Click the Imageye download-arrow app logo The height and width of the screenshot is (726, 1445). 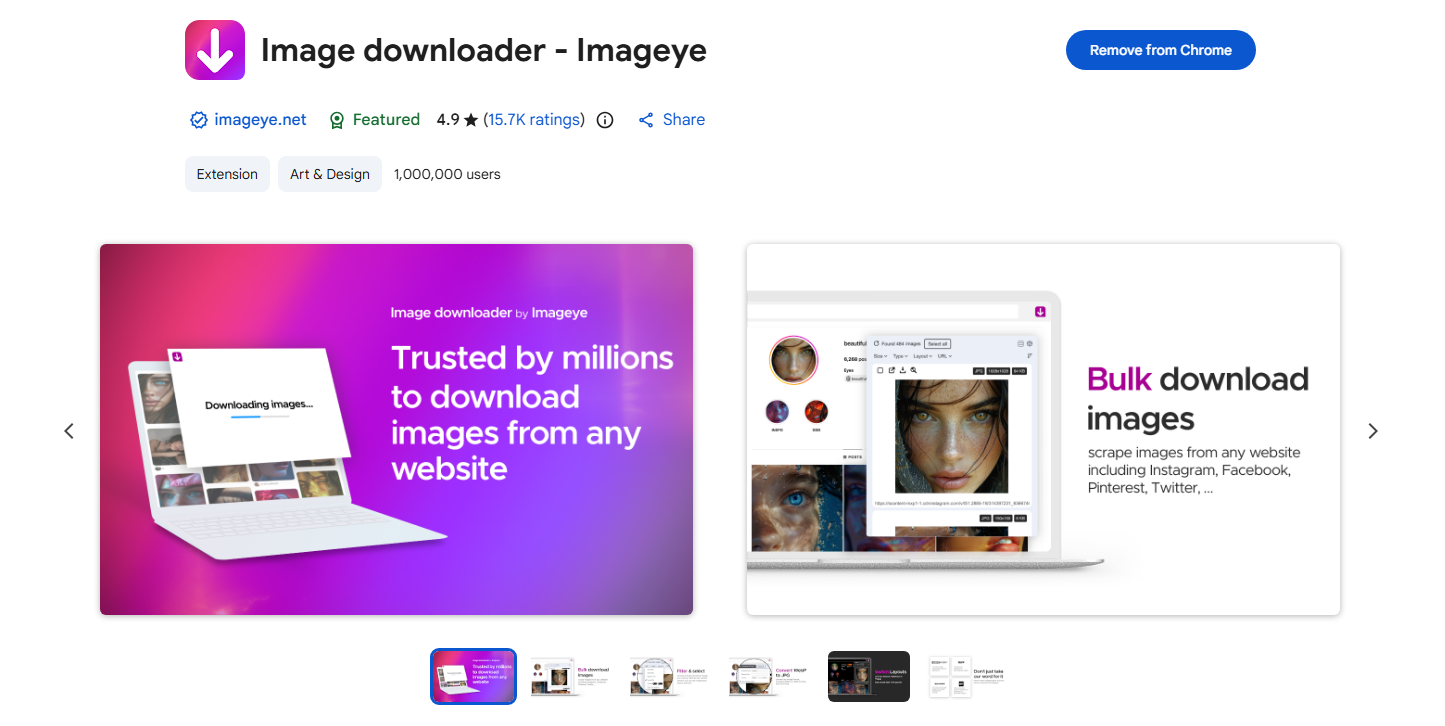(214, 49)
